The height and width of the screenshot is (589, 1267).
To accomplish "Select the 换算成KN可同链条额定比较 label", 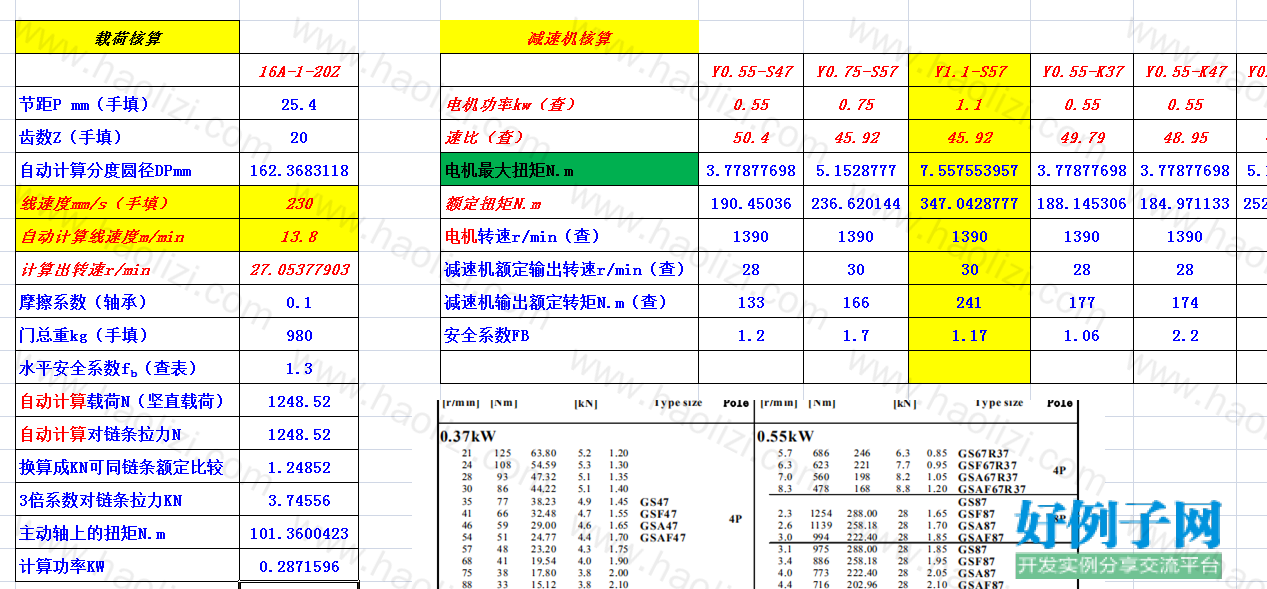I will click(x=127, y=467).
